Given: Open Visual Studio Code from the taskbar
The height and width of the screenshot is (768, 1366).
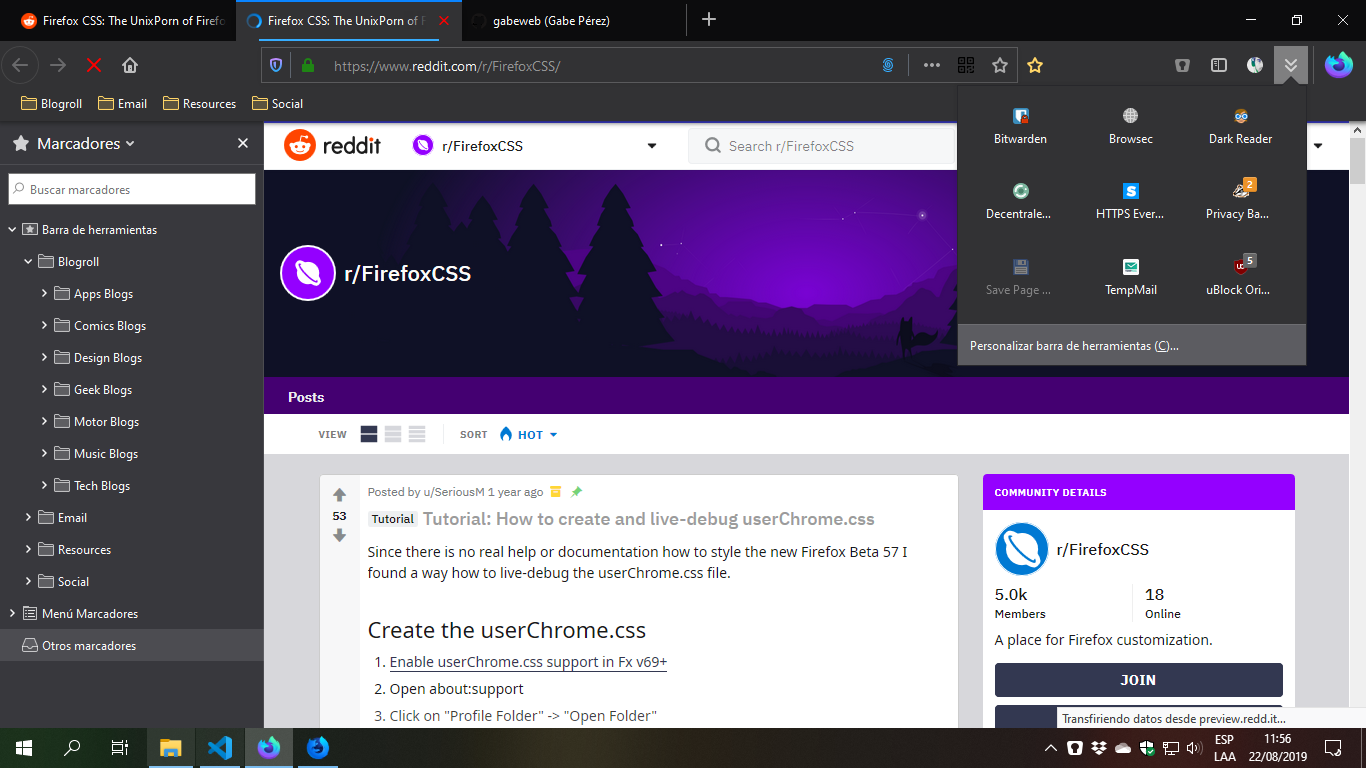Looking at the screenshot, I should pos(220,747).
